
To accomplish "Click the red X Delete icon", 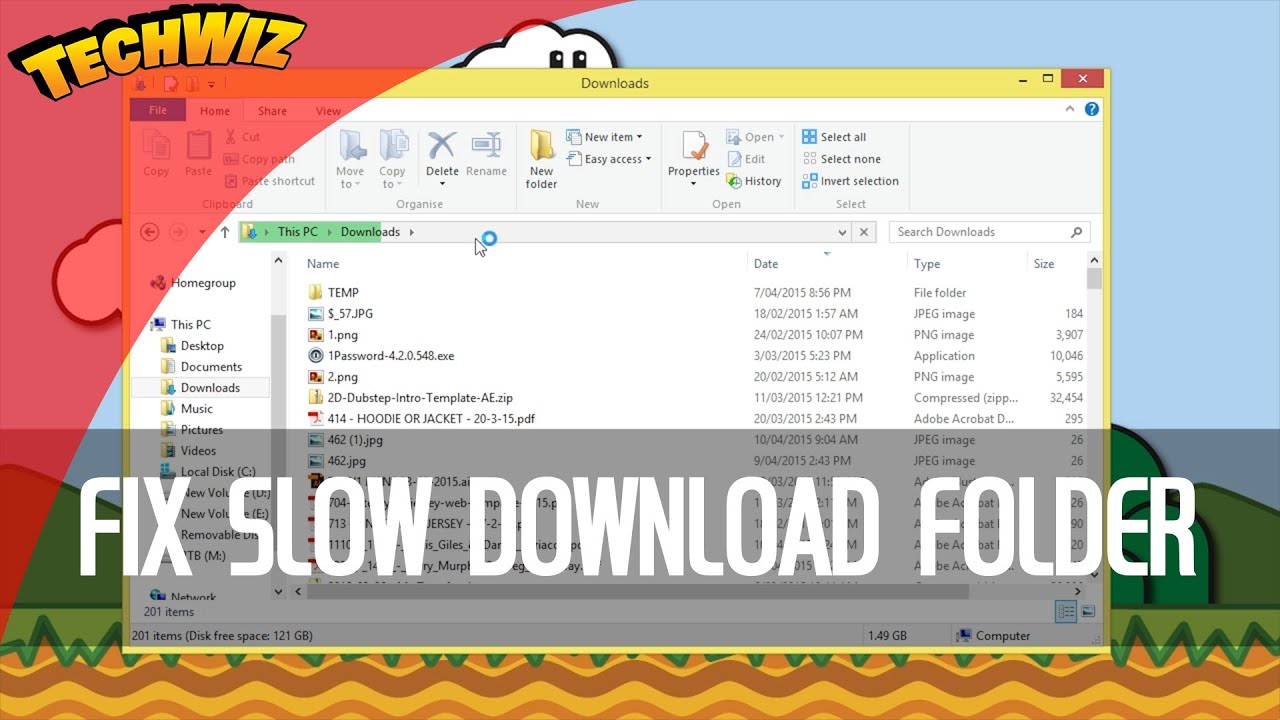I will pyautogui.click(x=442, y=145).
